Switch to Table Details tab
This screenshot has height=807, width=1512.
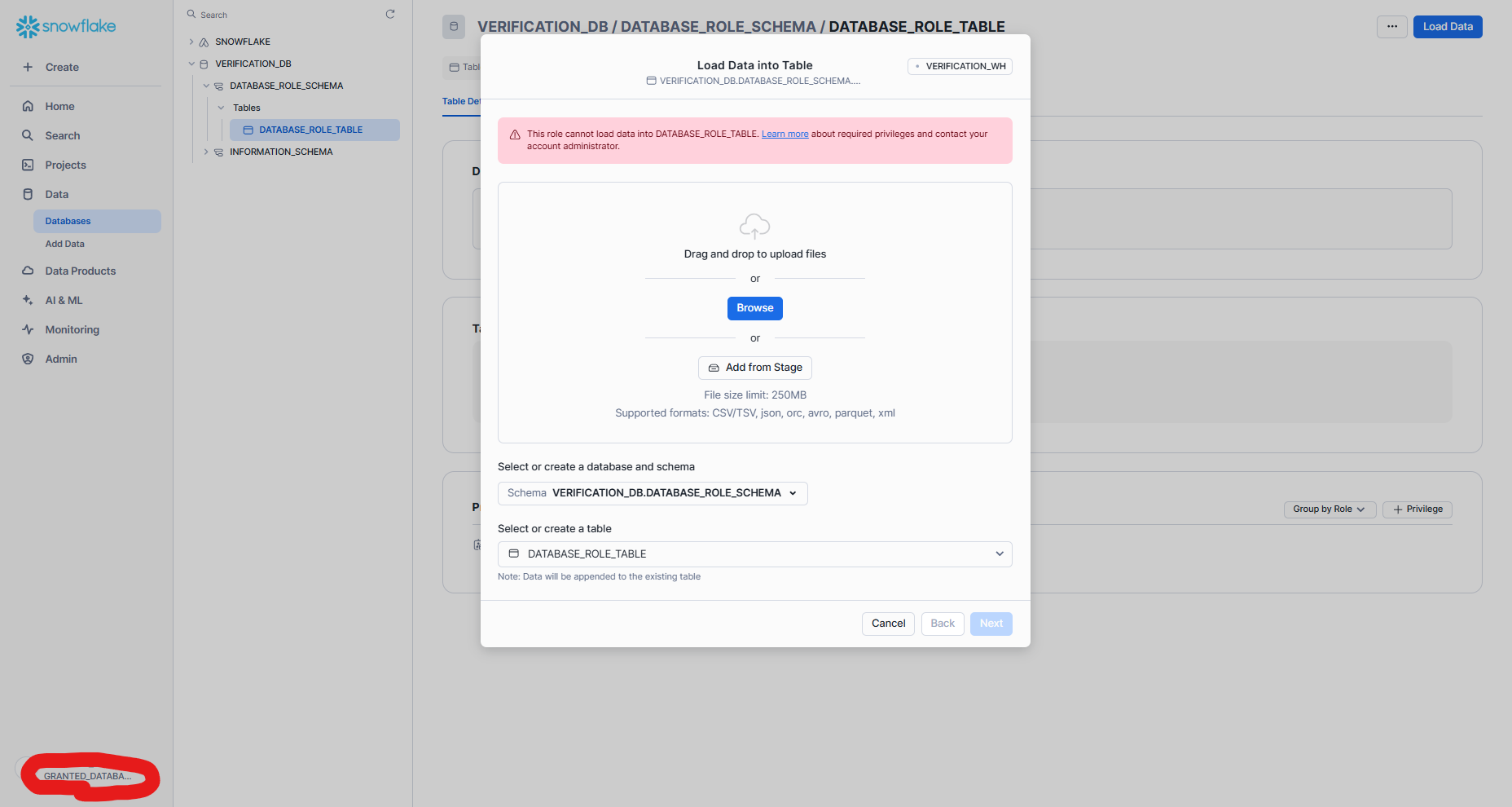click(461, 102)
